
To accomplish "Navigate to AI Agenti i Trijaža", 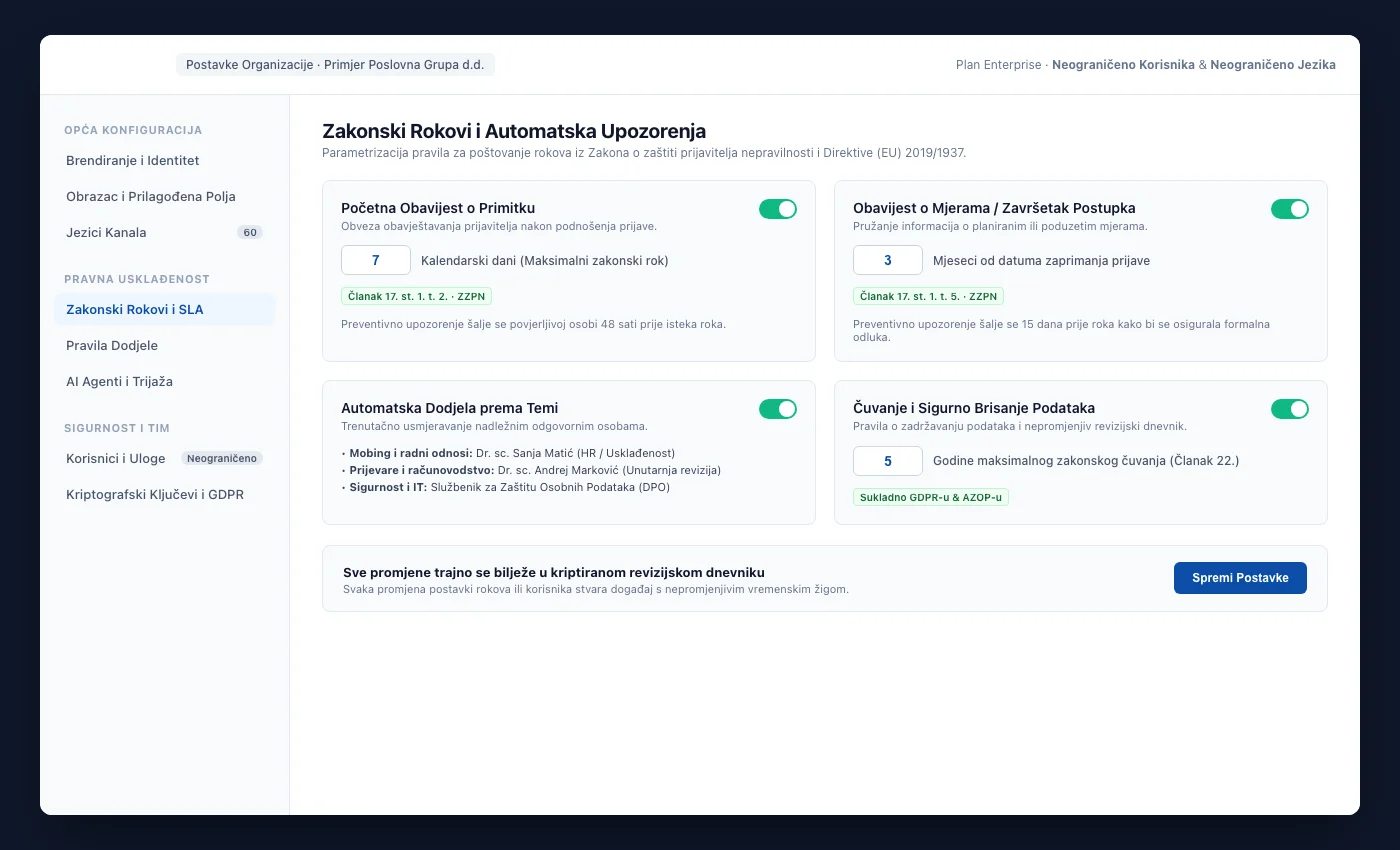I will click(165, 382).
